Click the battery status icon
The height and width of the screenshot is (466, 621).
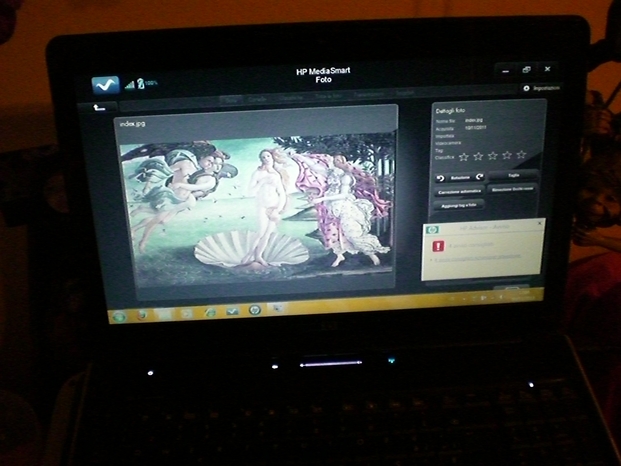pos(141,84)
